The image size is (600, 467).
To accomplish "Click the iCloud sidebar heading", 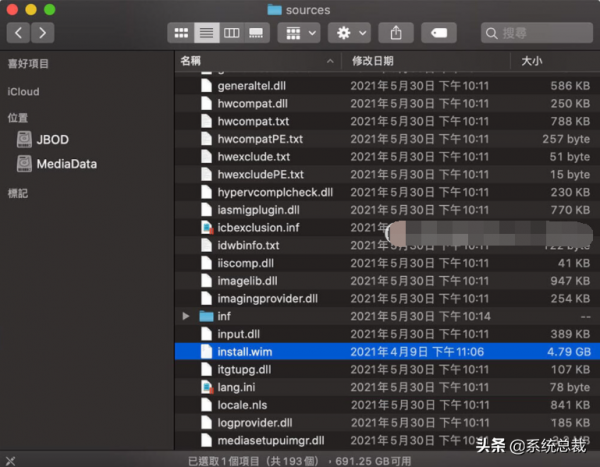I will pos(23,92).
